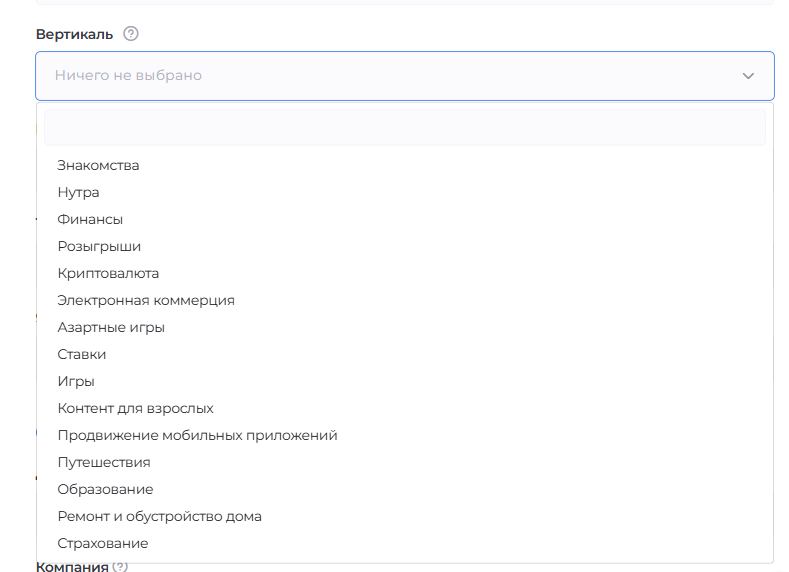Choose Электронная коммерция option

click(x=146, y=300)
